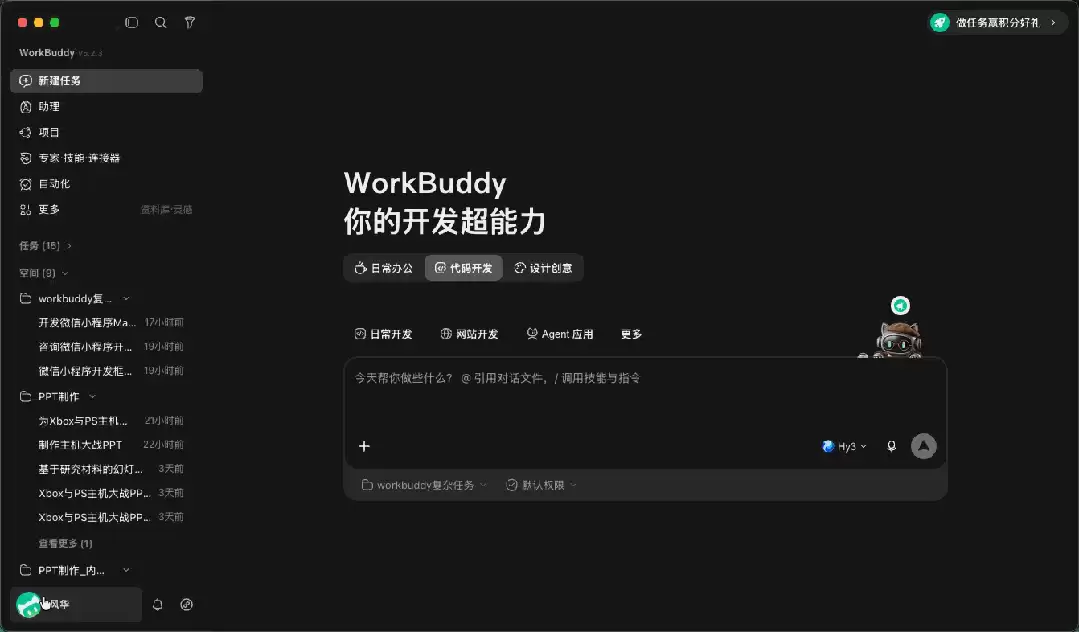This screenshot has width=1079, height=632.
Task: Open 自动化 in the sidebar
Action: click(x=106, y=184)
